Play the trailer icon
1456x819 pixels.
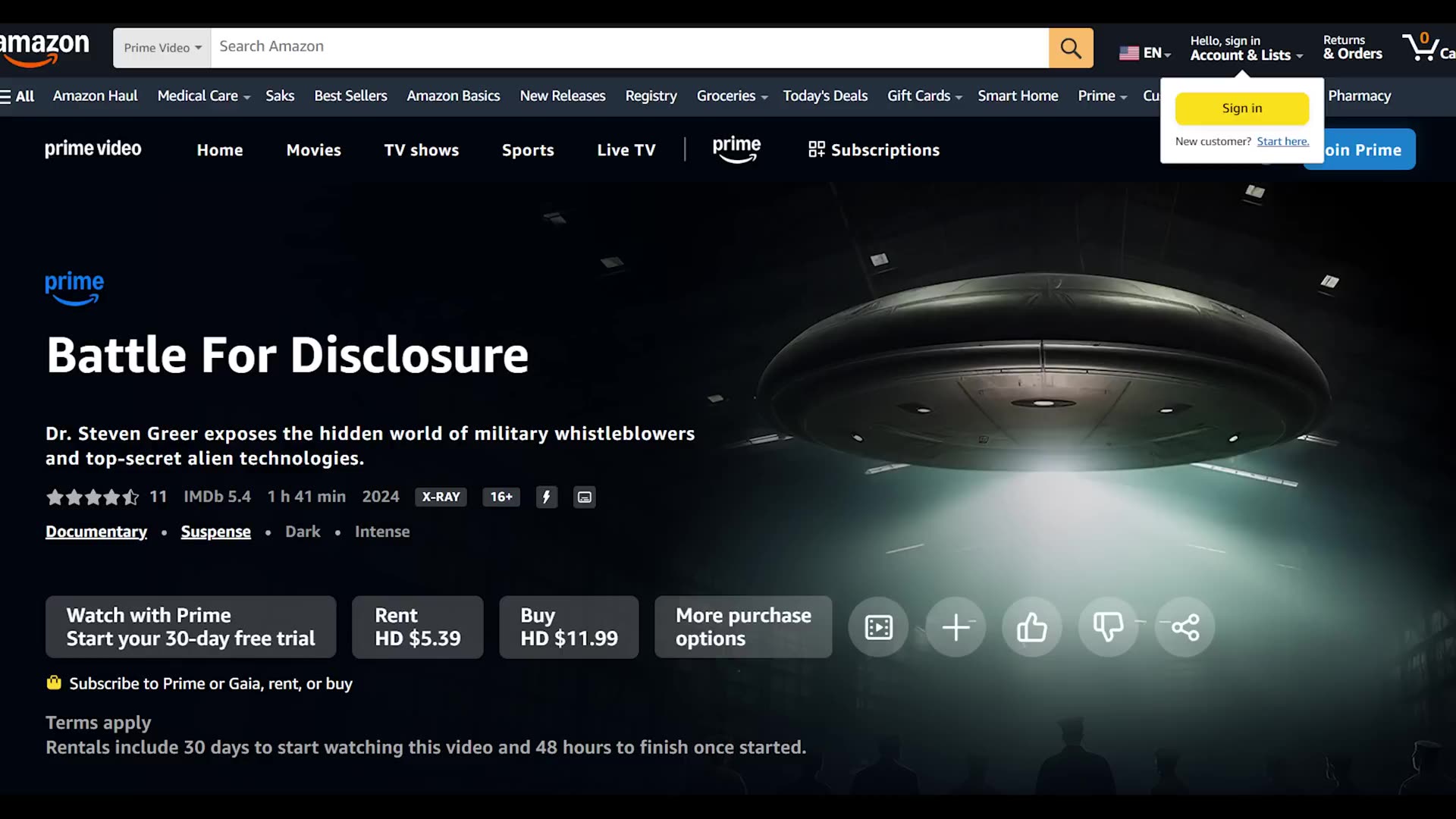pos(877,627)
